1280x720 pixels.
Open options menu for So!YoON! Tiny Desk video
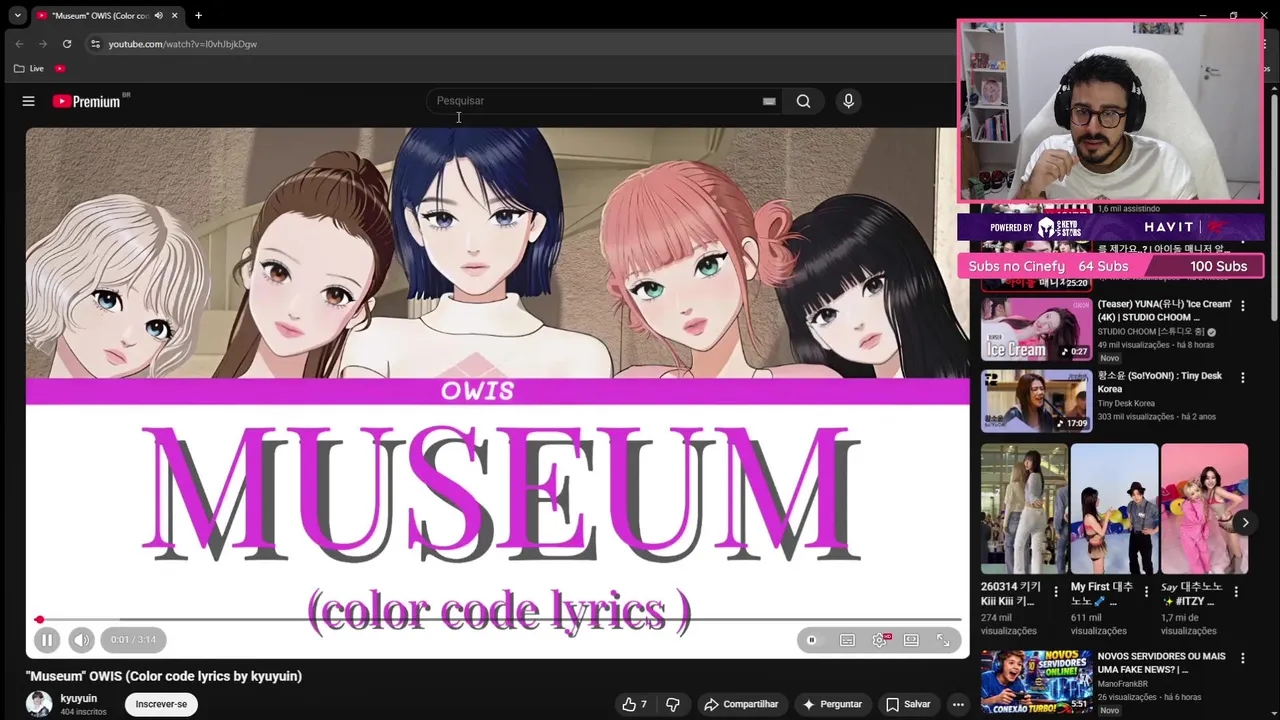point(1243,377)
